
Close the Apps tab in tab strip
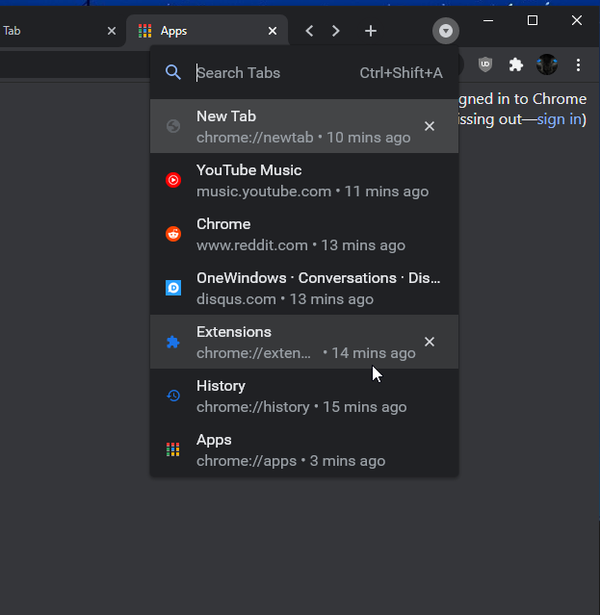272,31
